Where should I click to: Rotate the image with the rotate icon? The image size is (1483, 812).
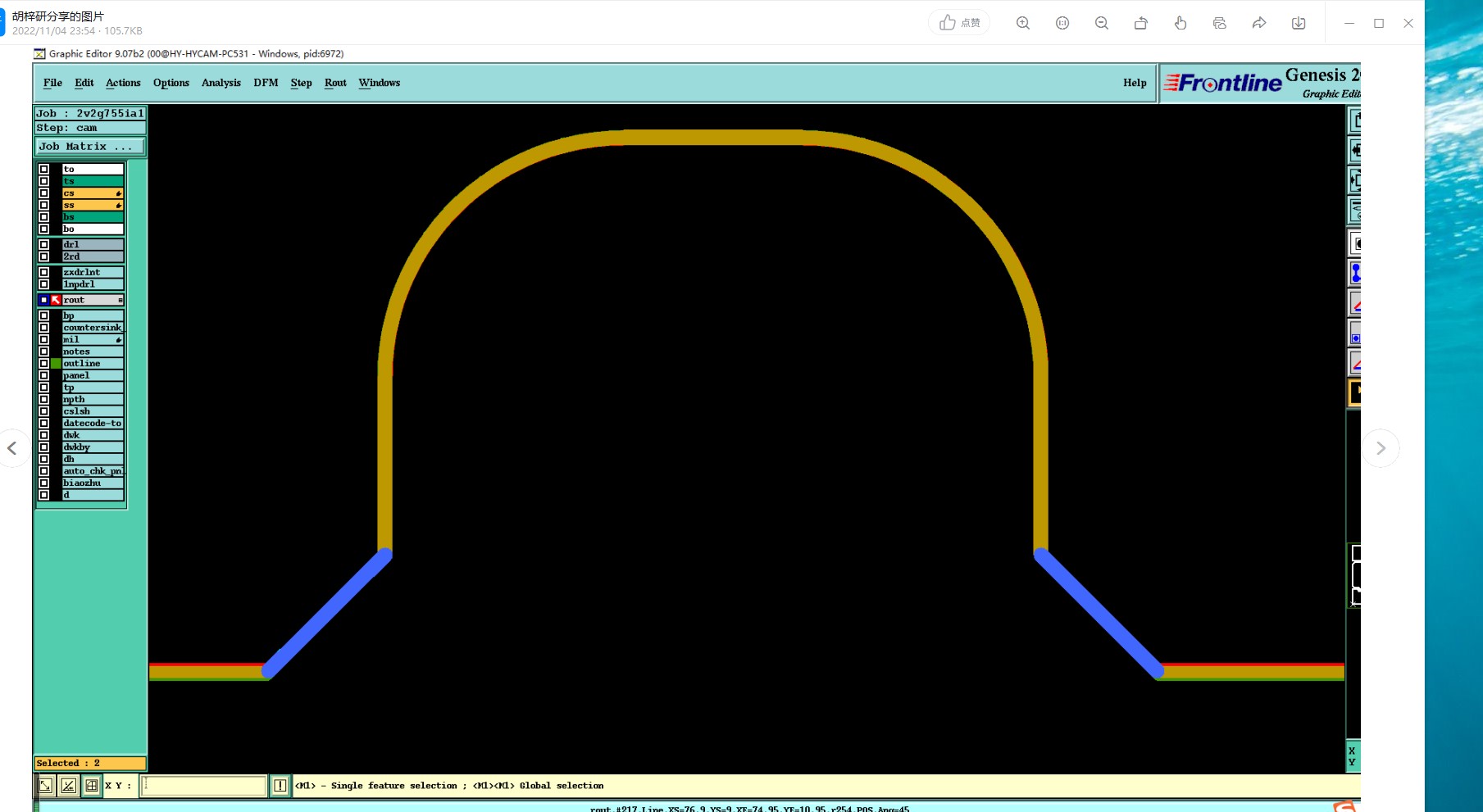coord(1141,23)
